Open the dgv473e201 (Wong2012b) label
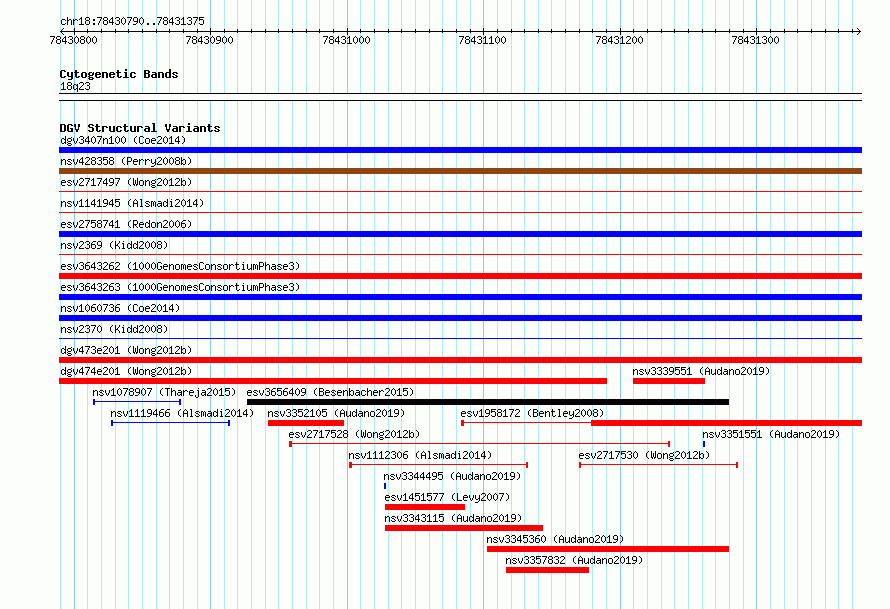Screen dimensions: 890x609 [x=126, y=350]
